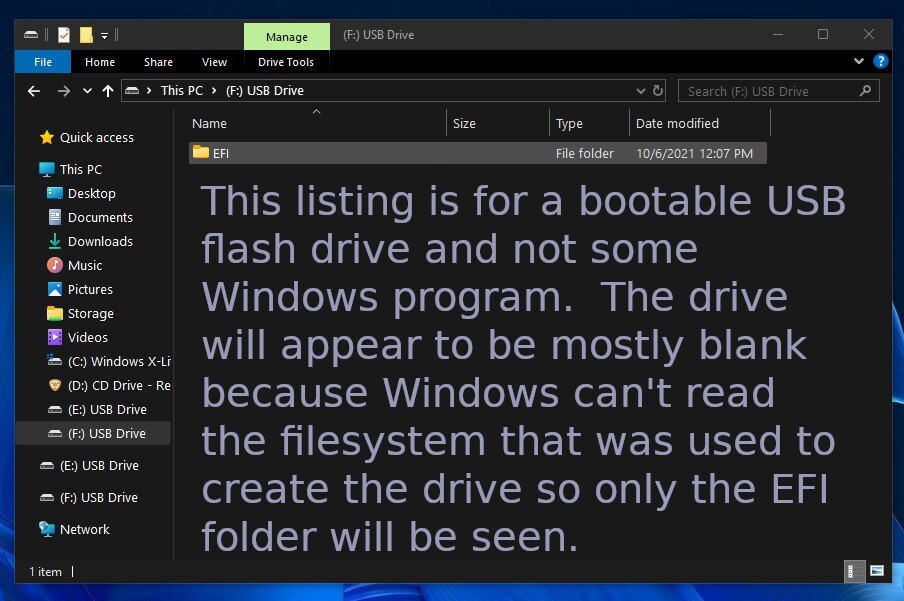This screenshot has height=601, width=904.
Task: Click This PC in address breadcrumb
Action: point(182,91)
